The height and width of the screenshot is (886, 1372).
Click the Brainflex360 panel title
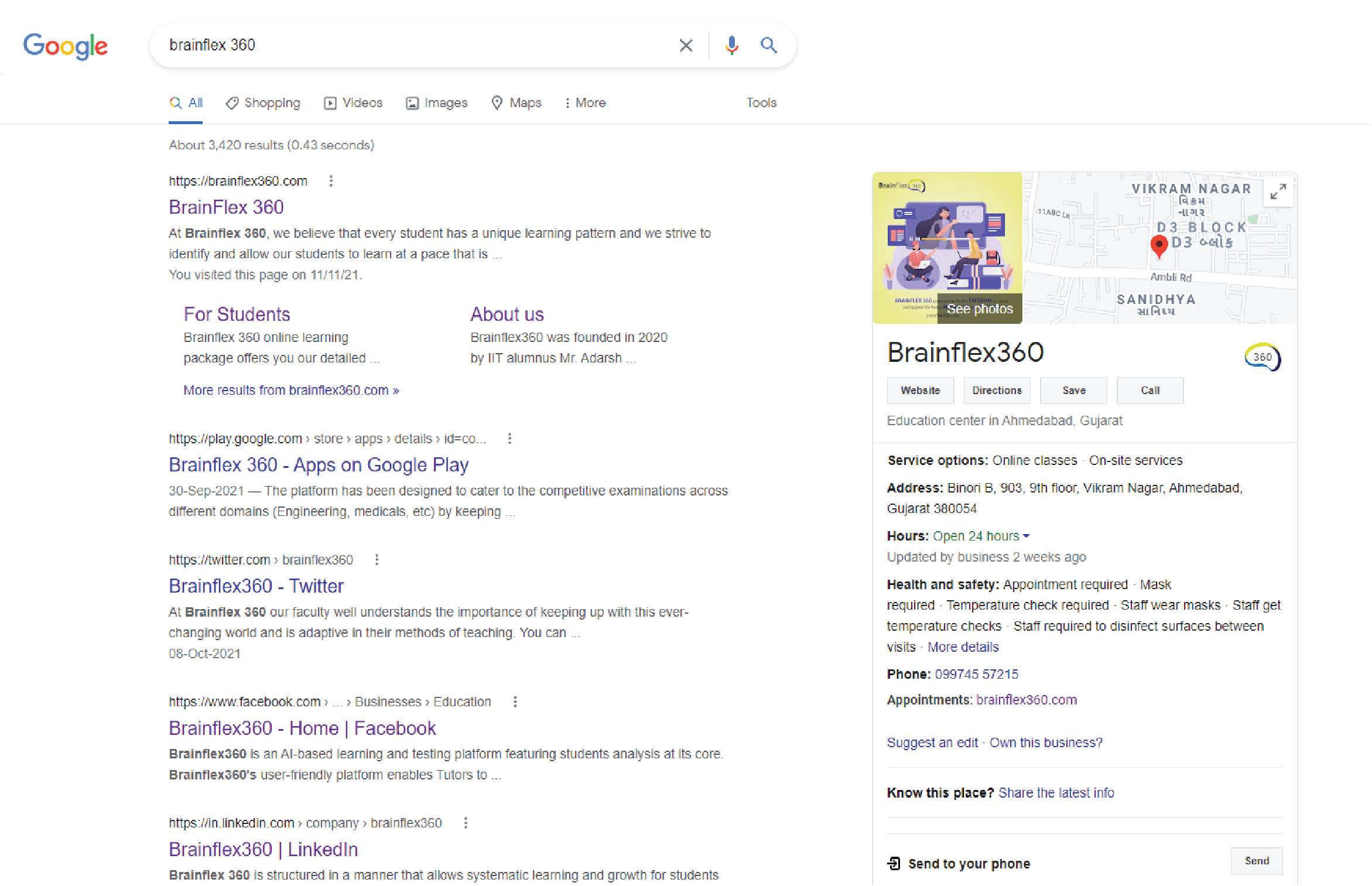pyautogui.click(x=965, y=353)
